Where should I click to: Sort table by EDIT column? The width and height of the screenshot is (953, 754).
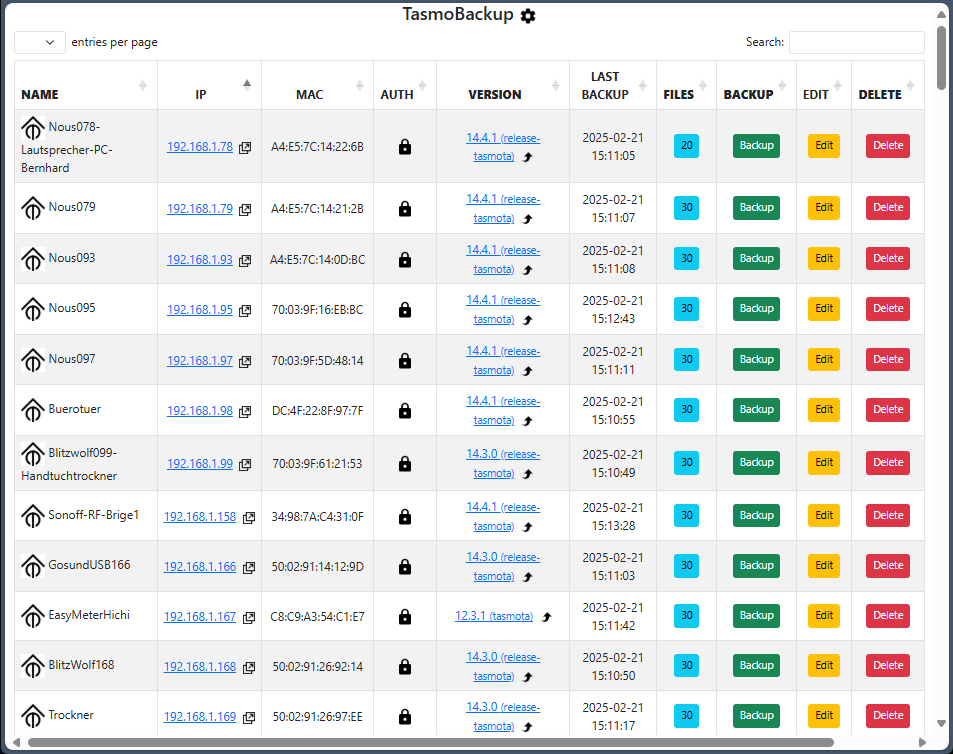[824, 85]
